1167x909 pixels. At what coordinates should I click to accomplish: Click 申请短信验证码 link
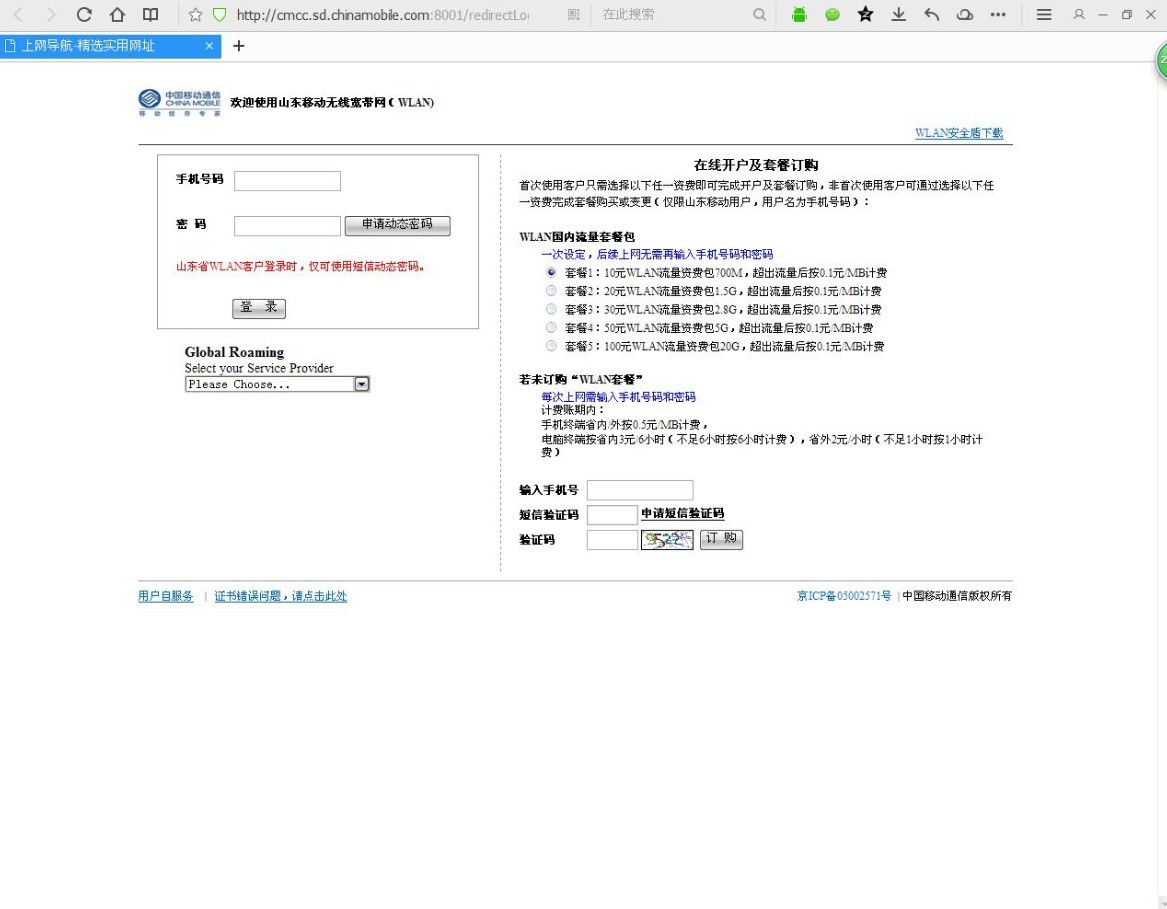[x=682, y=514]
